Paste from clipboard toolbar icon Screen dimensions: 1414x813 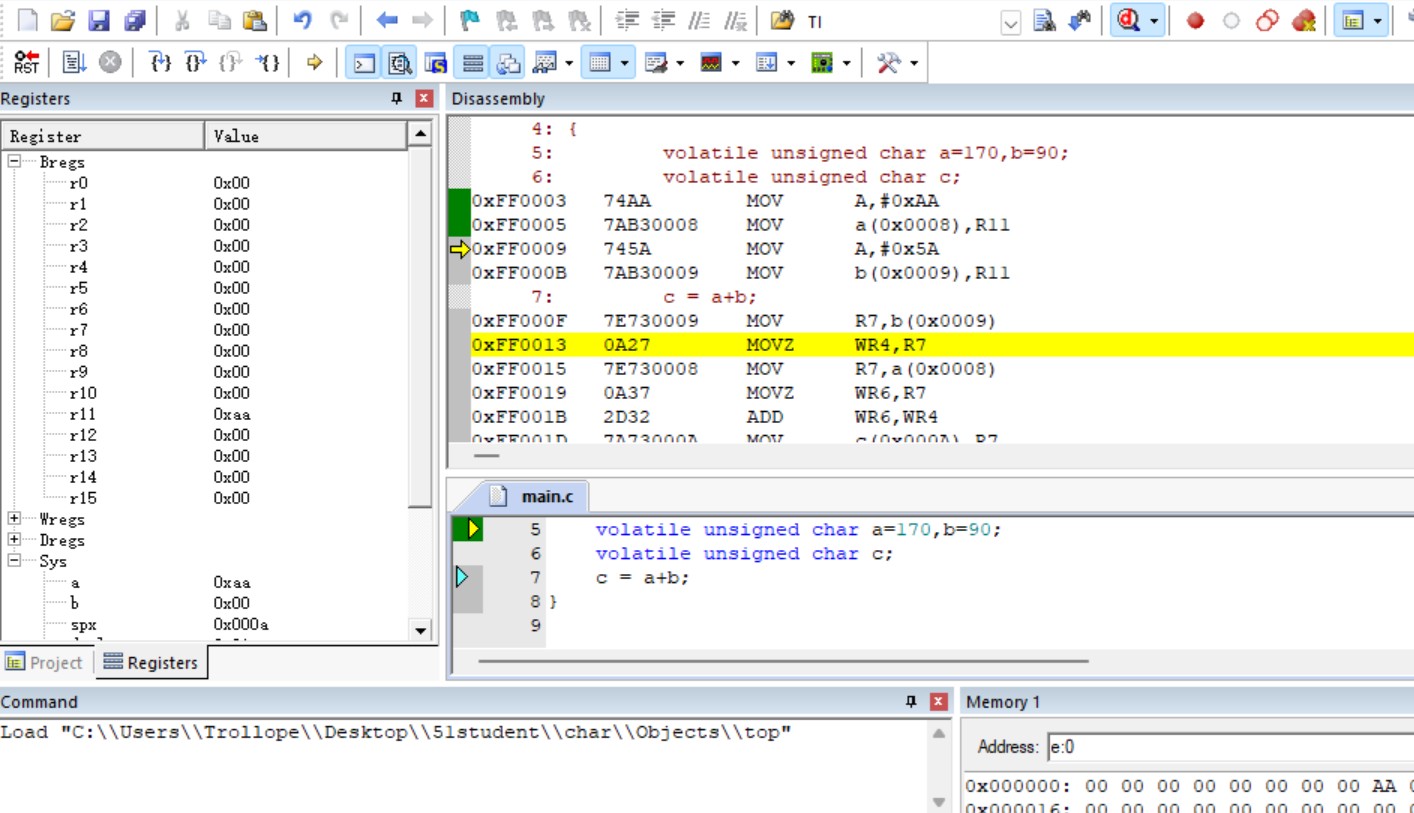click(254, 20)
